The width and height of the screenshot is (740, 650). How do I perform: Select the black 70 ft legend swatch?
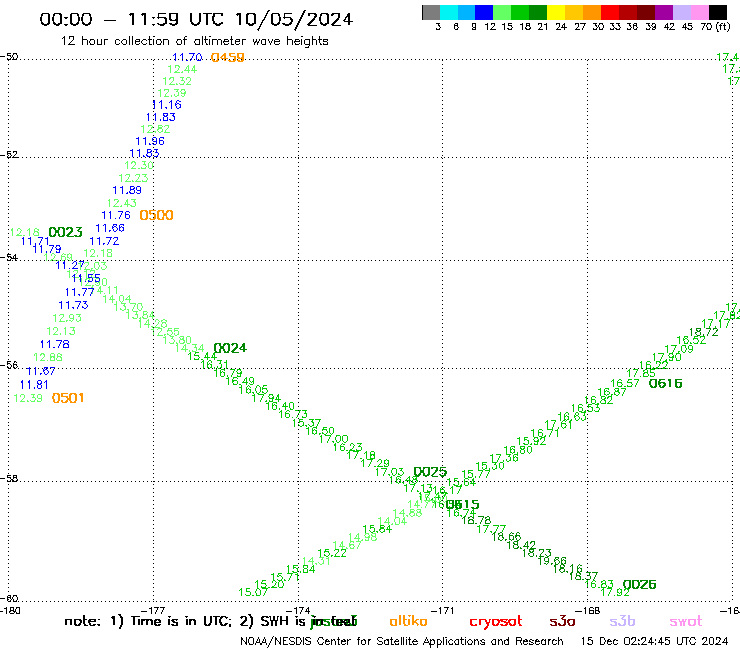(x=718, y=12)
